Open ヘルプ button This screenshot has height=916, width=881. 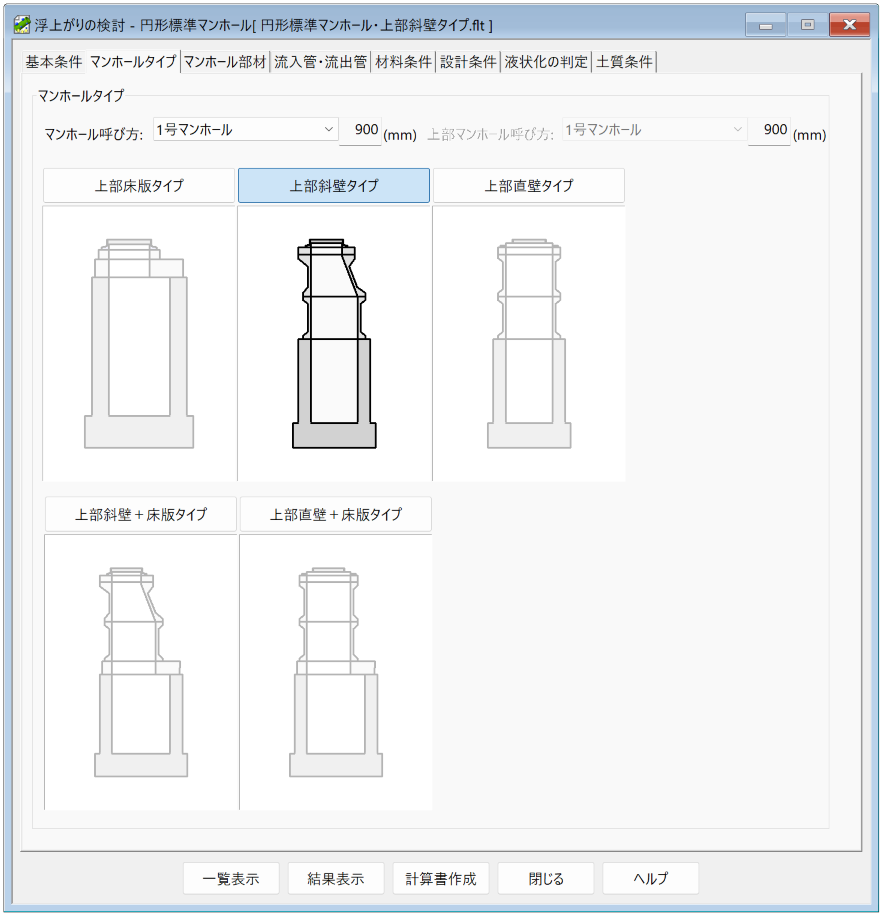pyautogui.click(x=650, y=879)
